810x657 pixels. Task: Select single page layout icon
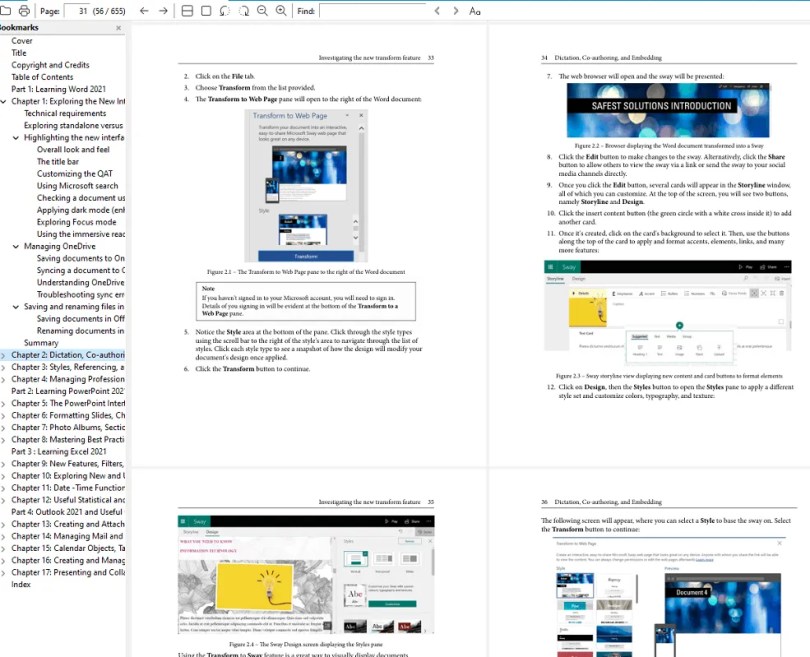click(x=206, y=11)
